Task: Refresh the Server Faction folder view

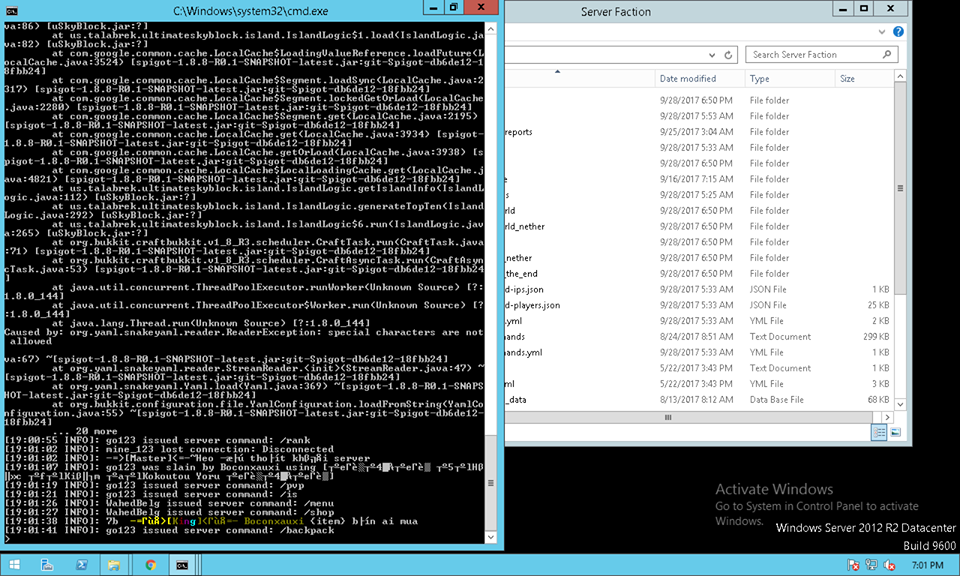Action: (x=730, y=55)
